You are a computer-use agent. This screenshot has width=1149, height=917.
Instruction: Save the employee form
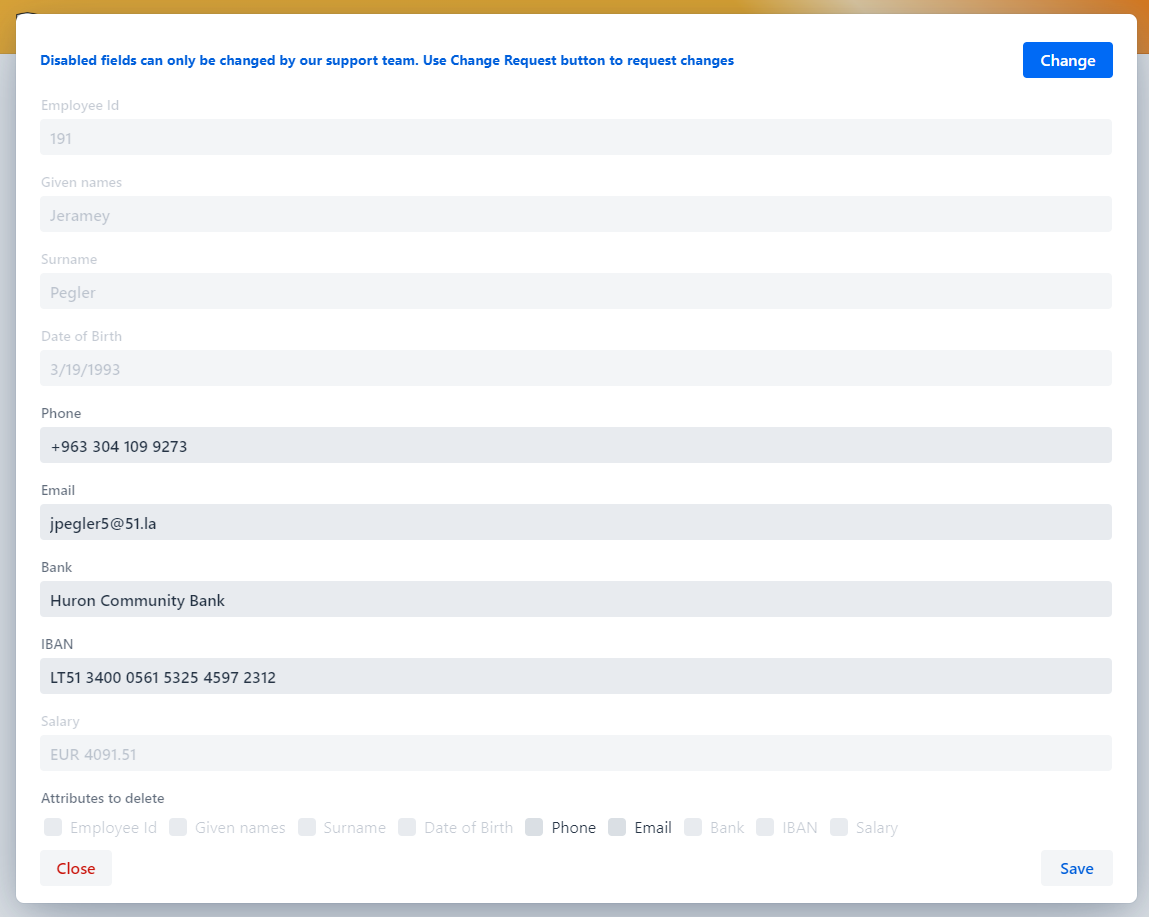[x=1076, y=868]
